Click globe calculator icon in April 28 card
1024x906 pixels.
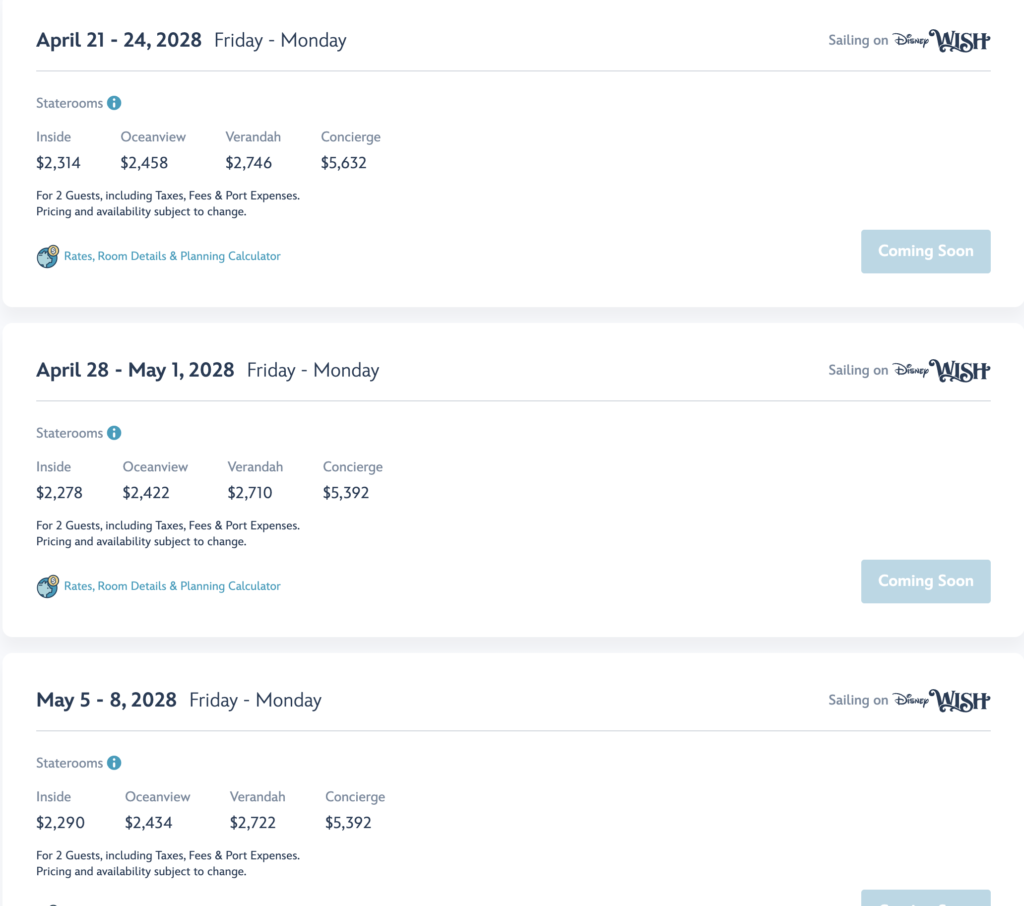coord(48,587)
